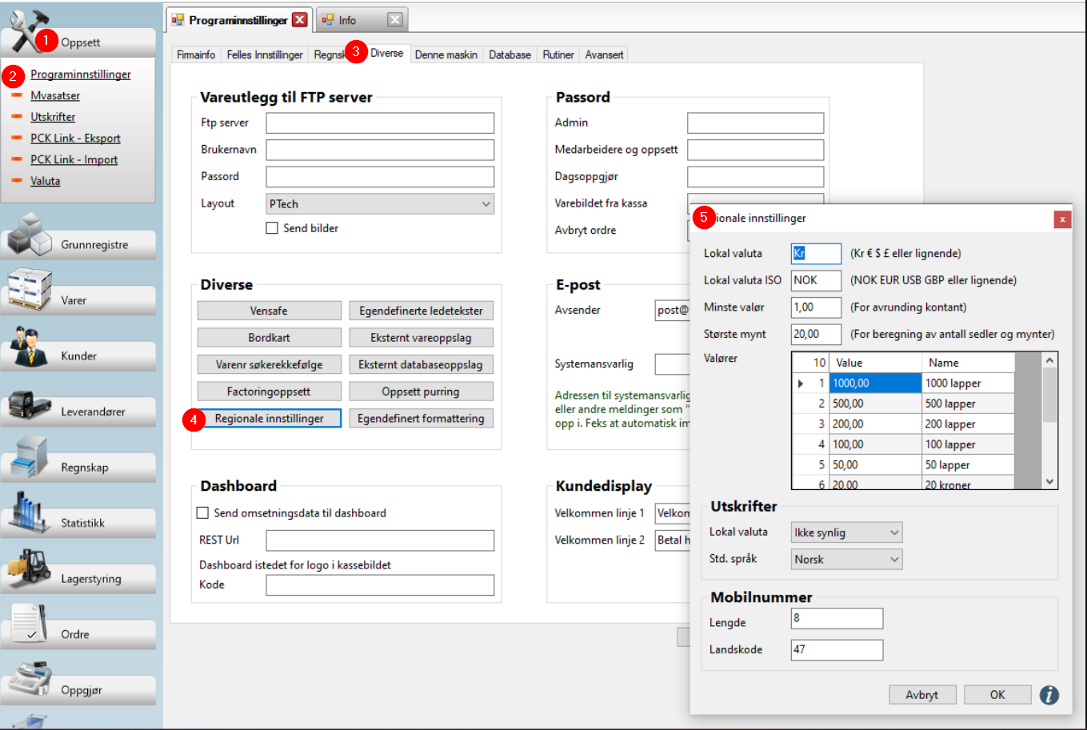
Task: Click the Minste valør field
Action: tap(816, 307)
